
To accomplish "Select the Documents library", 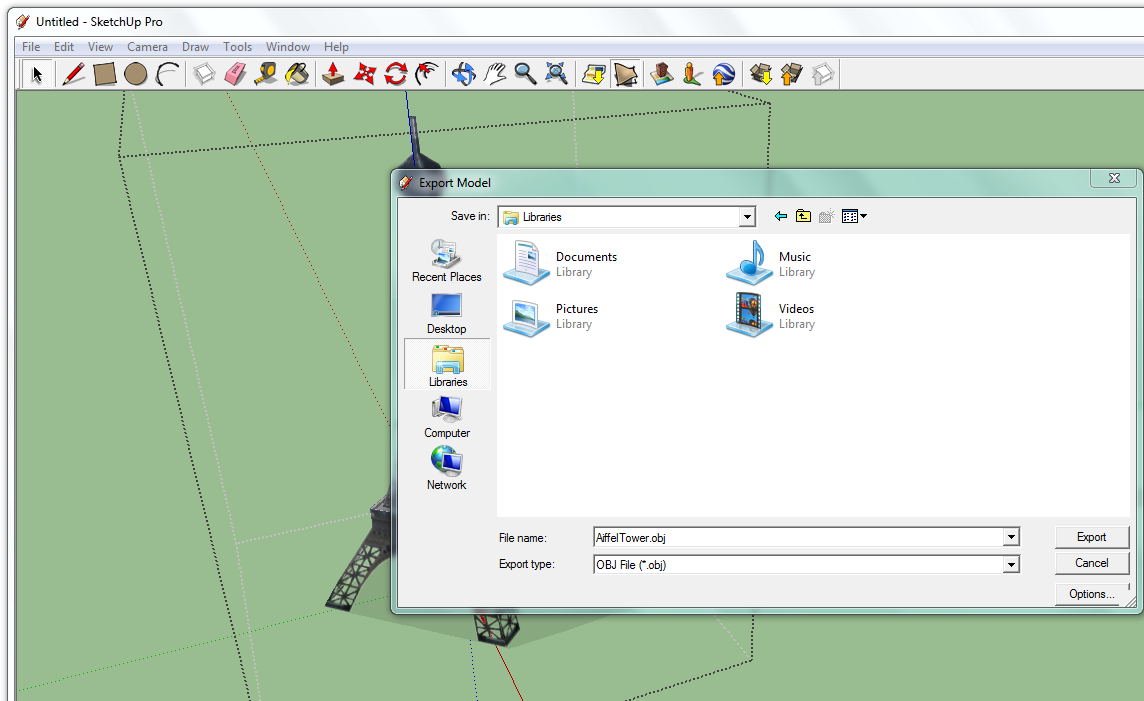I will (560, 263).
